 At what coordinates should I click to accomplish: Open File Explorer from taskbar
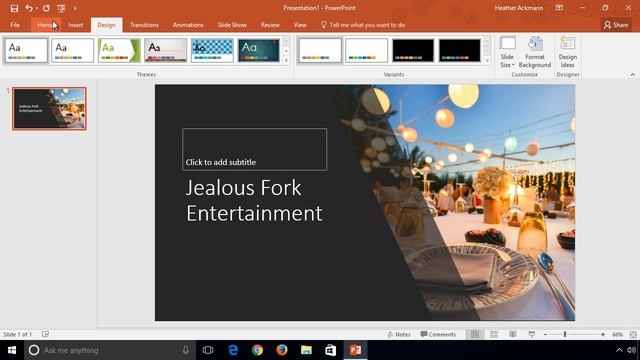(x=306, y=350)
